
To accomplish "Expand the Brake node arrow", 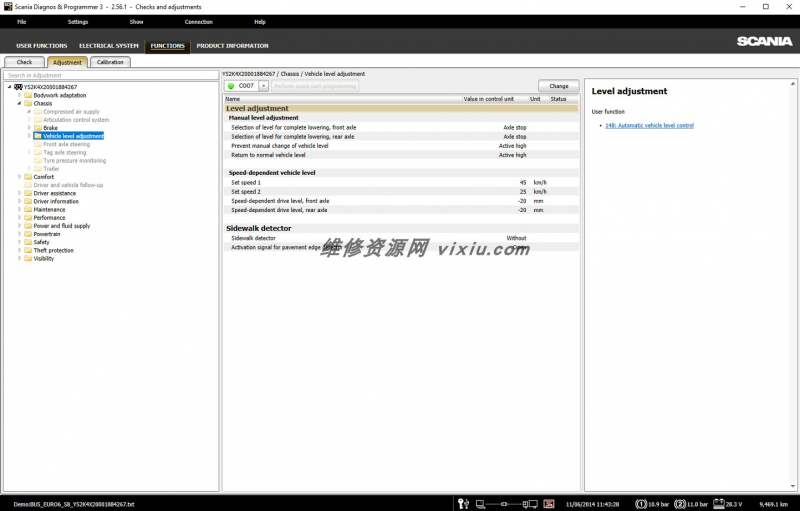I will coord(29,128).
